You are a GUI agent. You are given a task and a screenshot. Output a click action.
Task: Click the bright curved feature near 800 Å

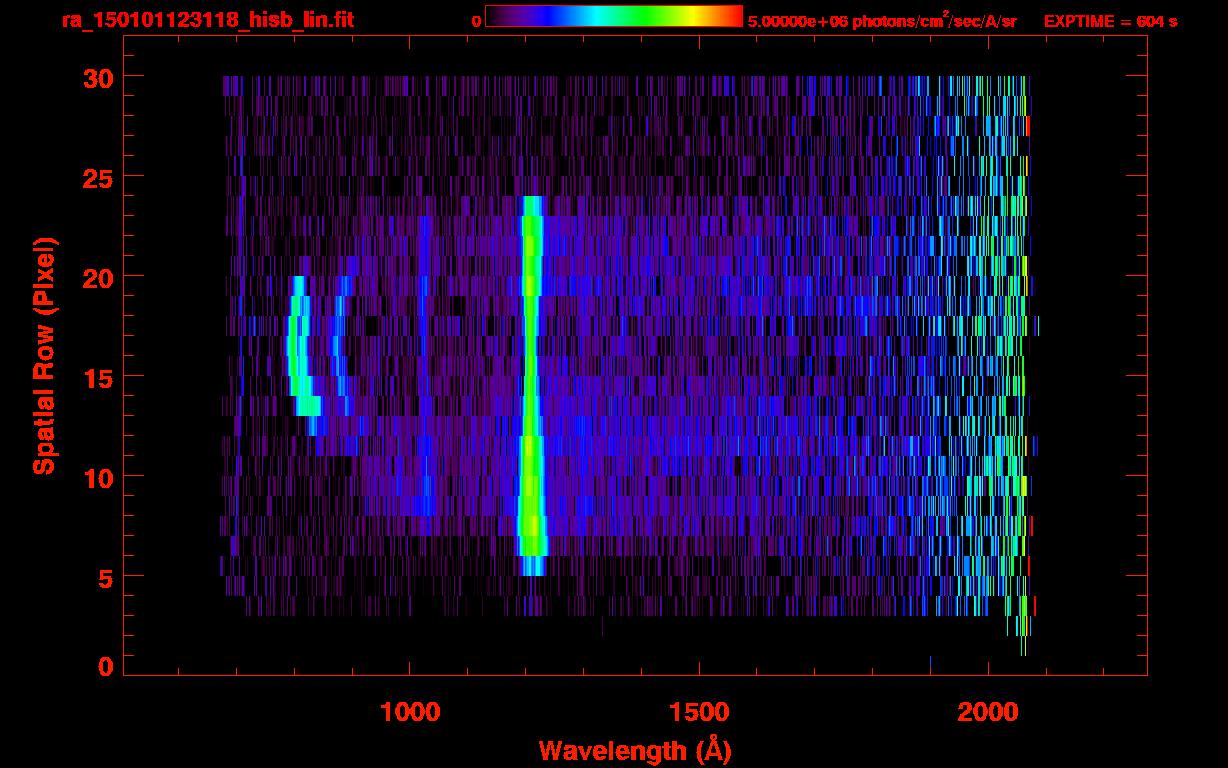(297, 350)
